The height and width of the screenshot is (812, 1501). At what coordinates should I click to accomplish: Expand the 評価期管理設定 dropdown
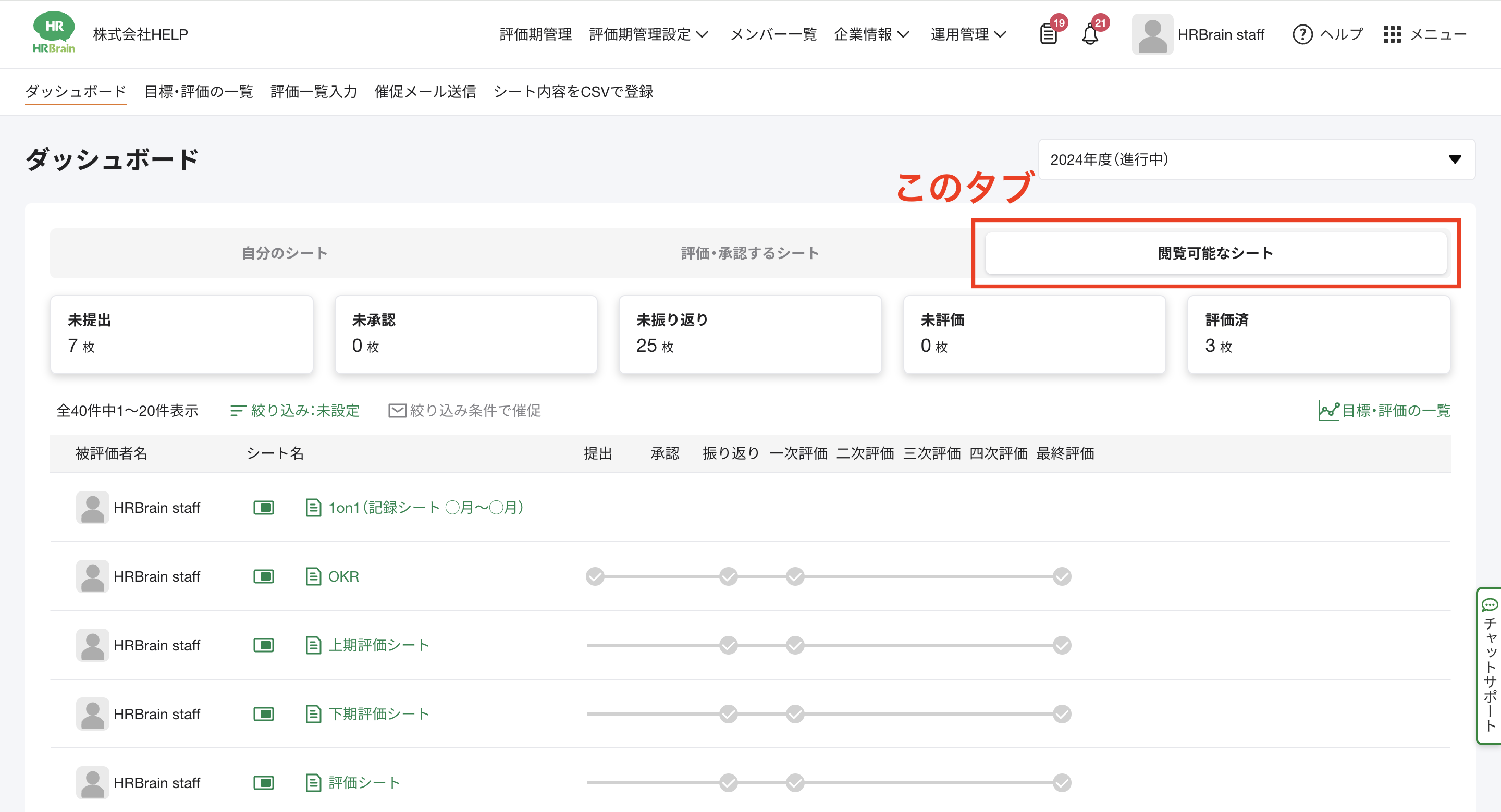point(648,34)
